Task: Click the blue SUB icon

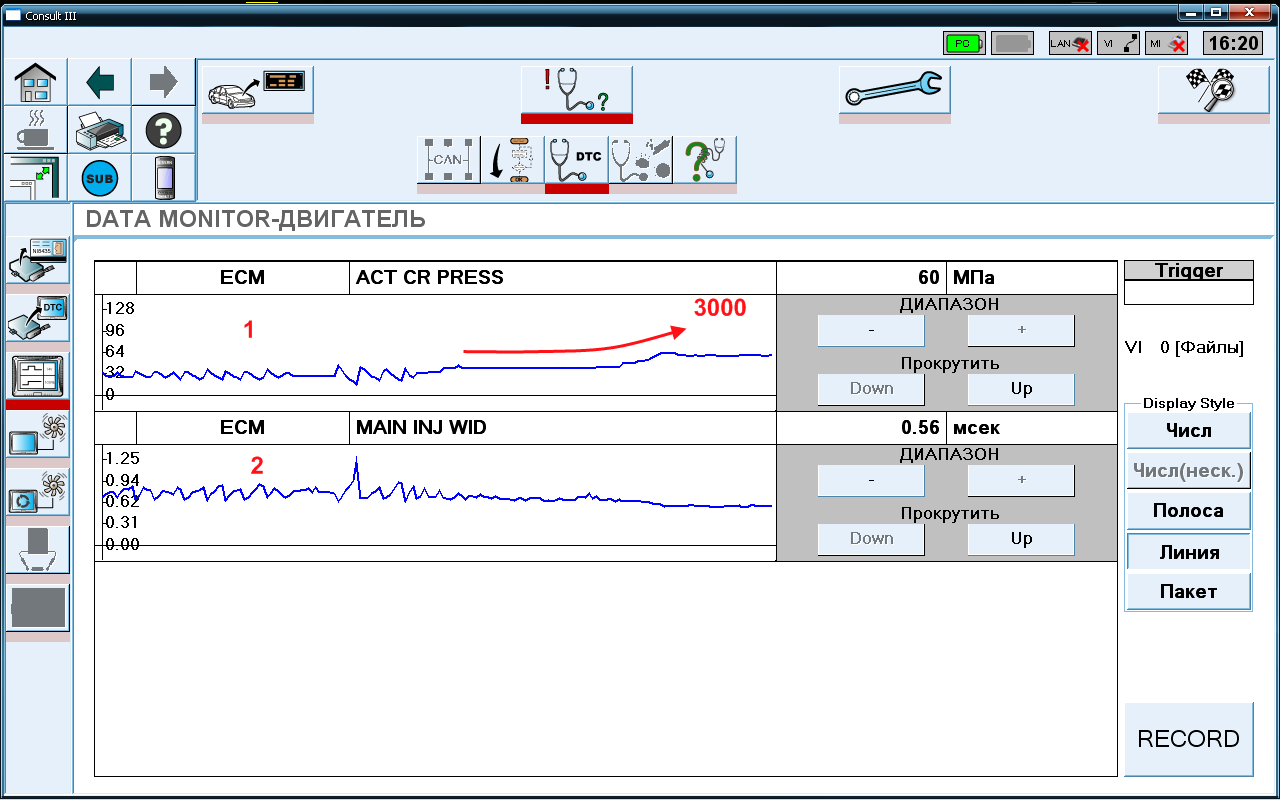Action: pyautogui.click(x=100, y=178)
